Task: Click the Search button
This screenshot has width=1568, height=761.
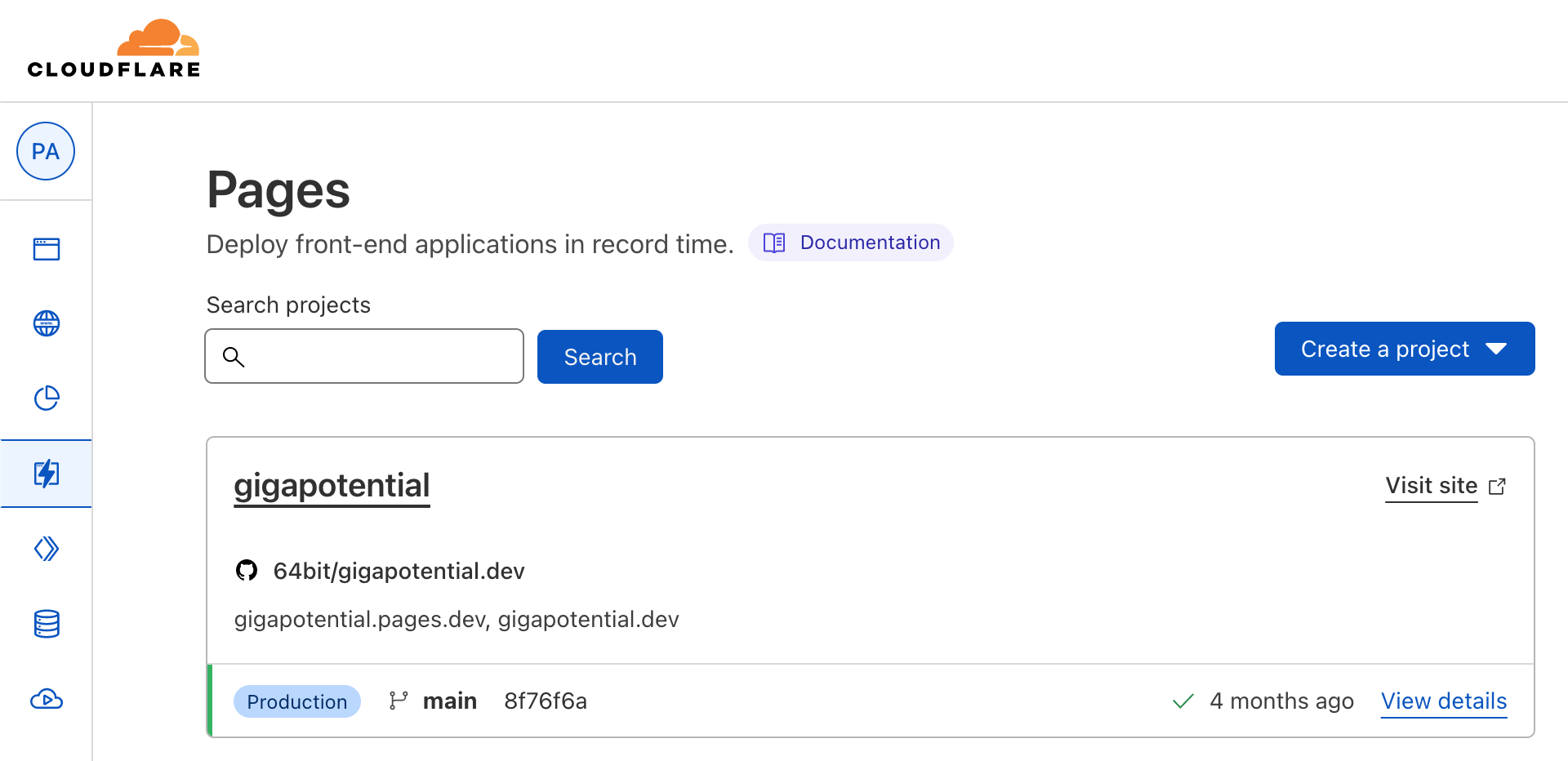Action: click(x=600, y=357)
